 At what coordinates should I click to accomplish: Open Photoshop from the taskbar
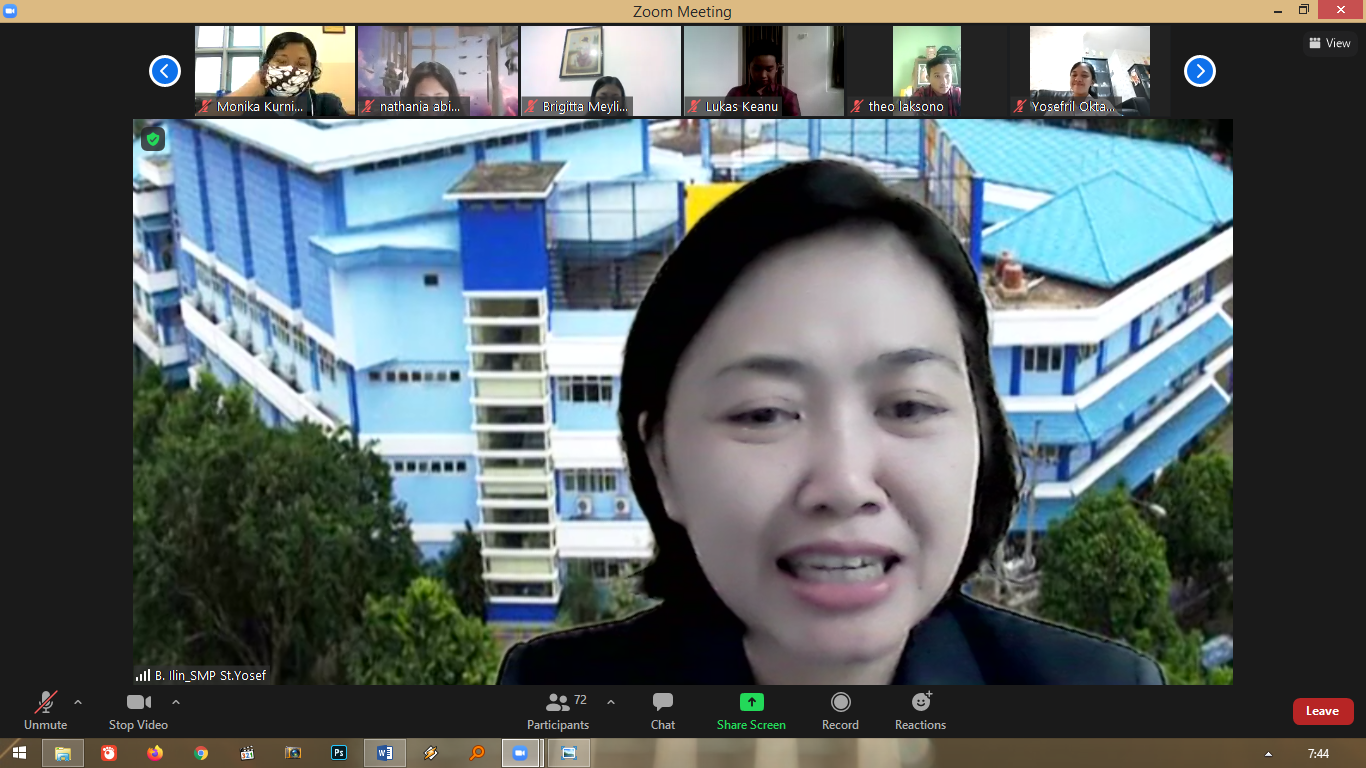coord(339,753)
